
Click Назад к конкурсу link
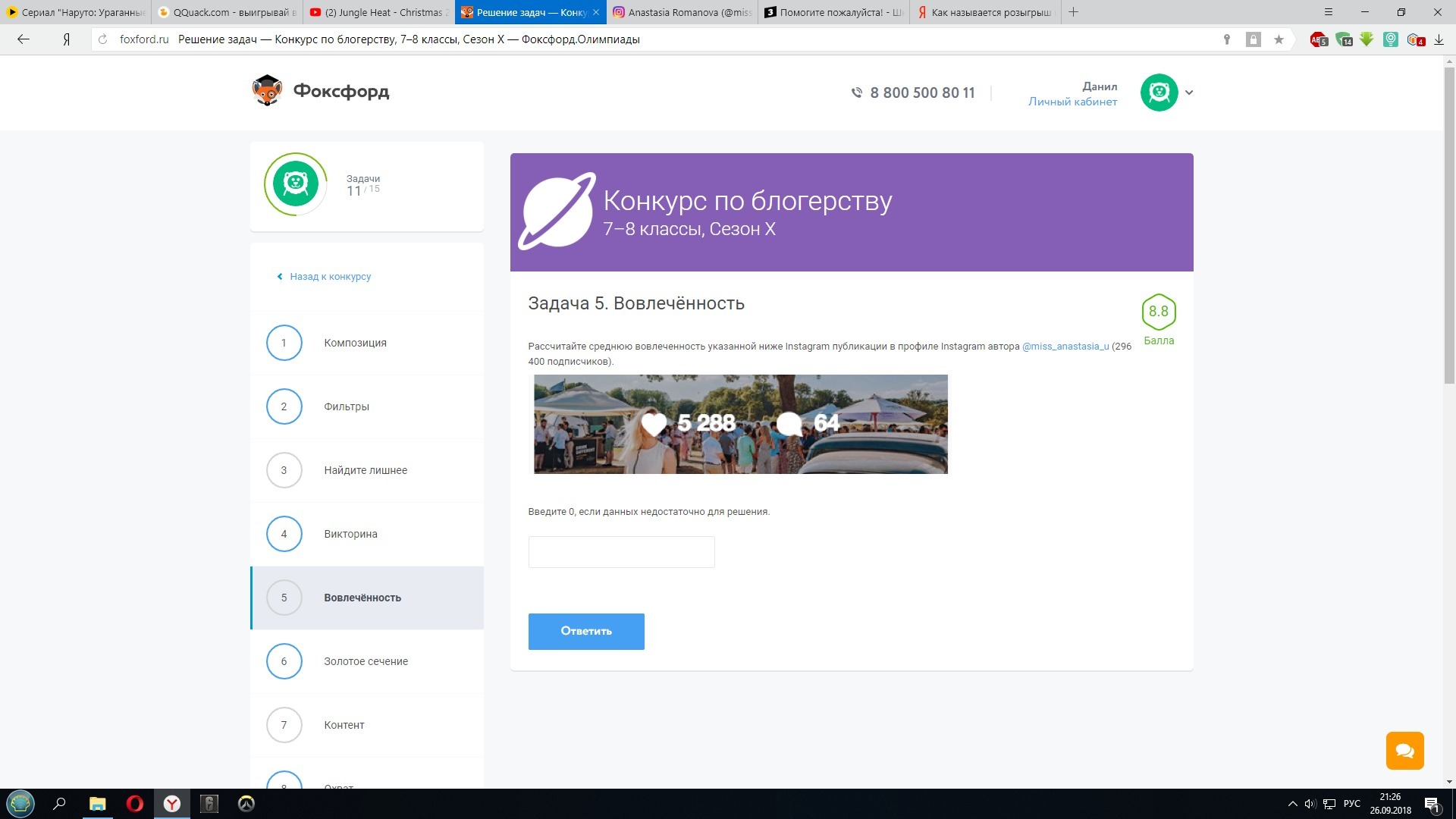pos(330,277)
